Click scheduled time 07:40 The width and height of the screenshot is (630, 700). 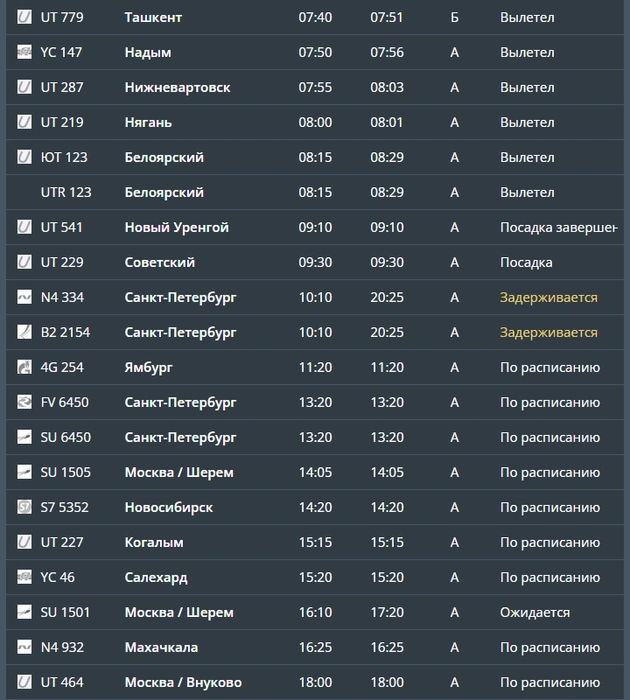315,17
